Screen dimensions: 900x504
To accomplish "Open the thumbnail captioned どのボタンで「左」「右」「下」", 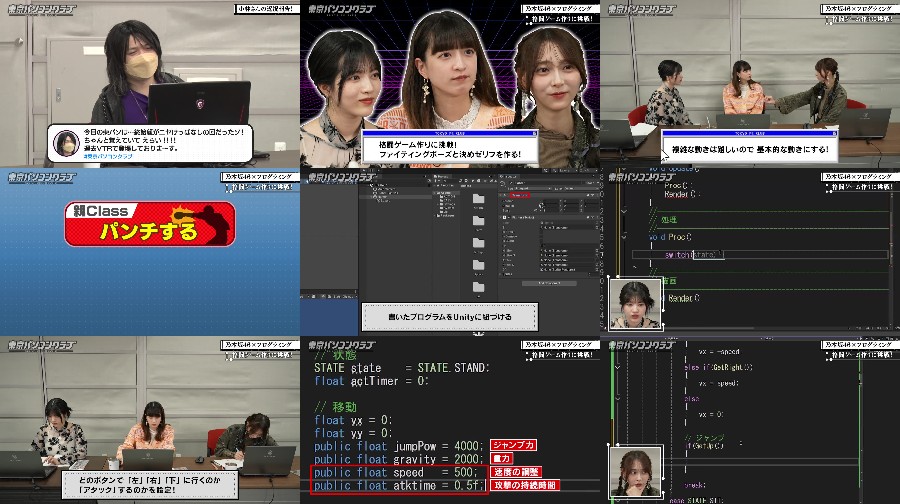I will 150,420.
